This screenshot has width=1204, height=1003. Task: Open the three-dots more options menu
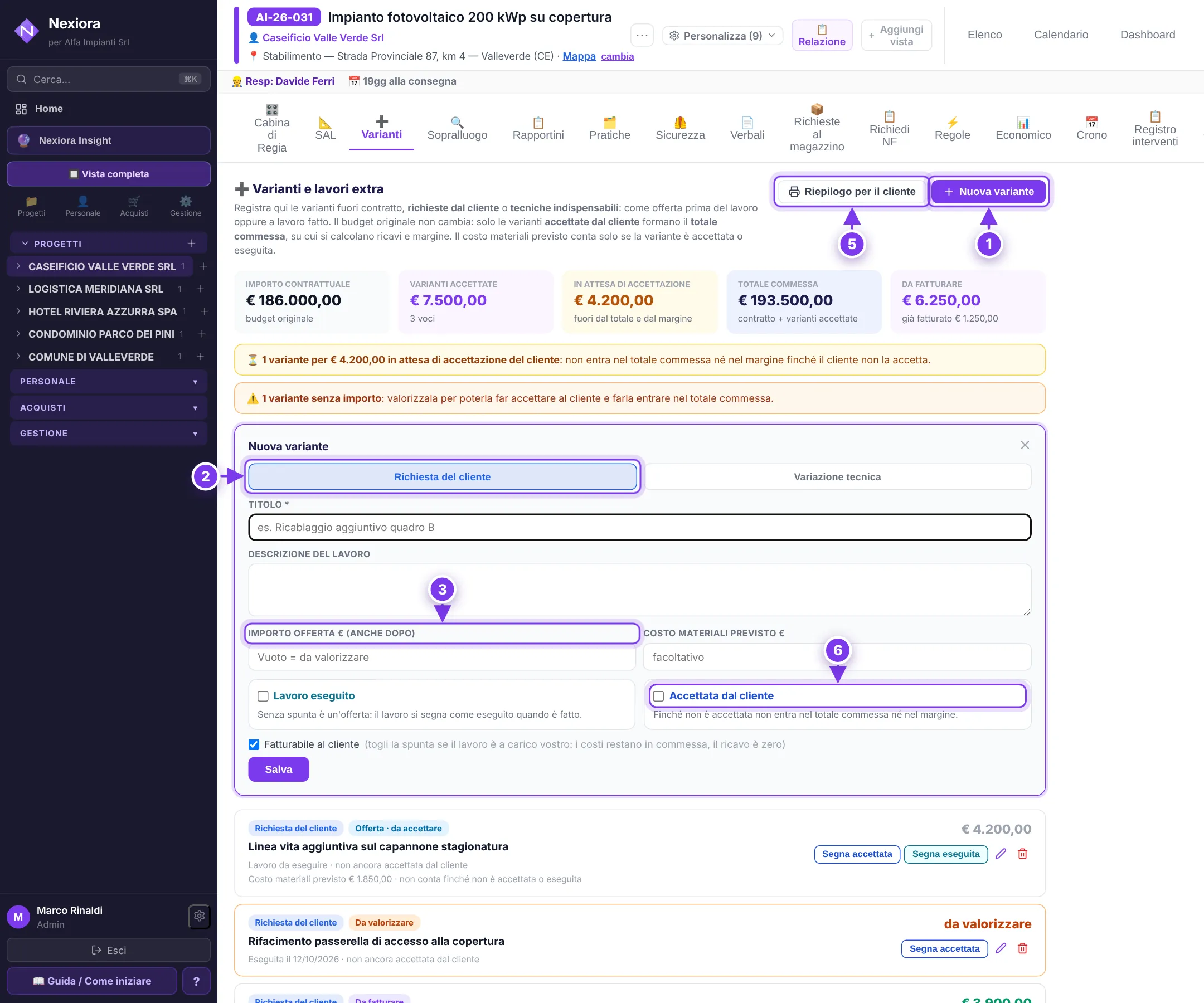pyautogui.click(x=642, y=36)
